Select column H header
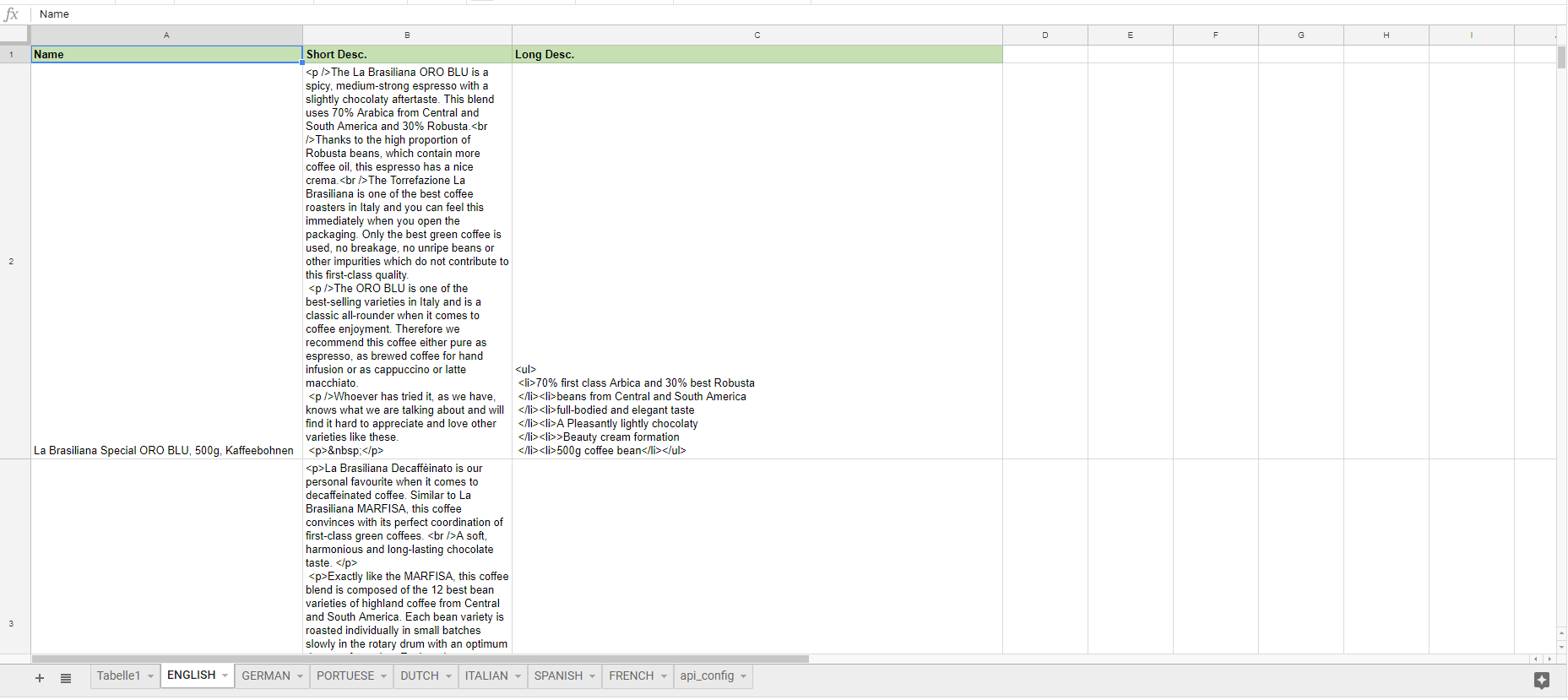The height and width of the screenshot is (700, 1568). point(1386,35)
